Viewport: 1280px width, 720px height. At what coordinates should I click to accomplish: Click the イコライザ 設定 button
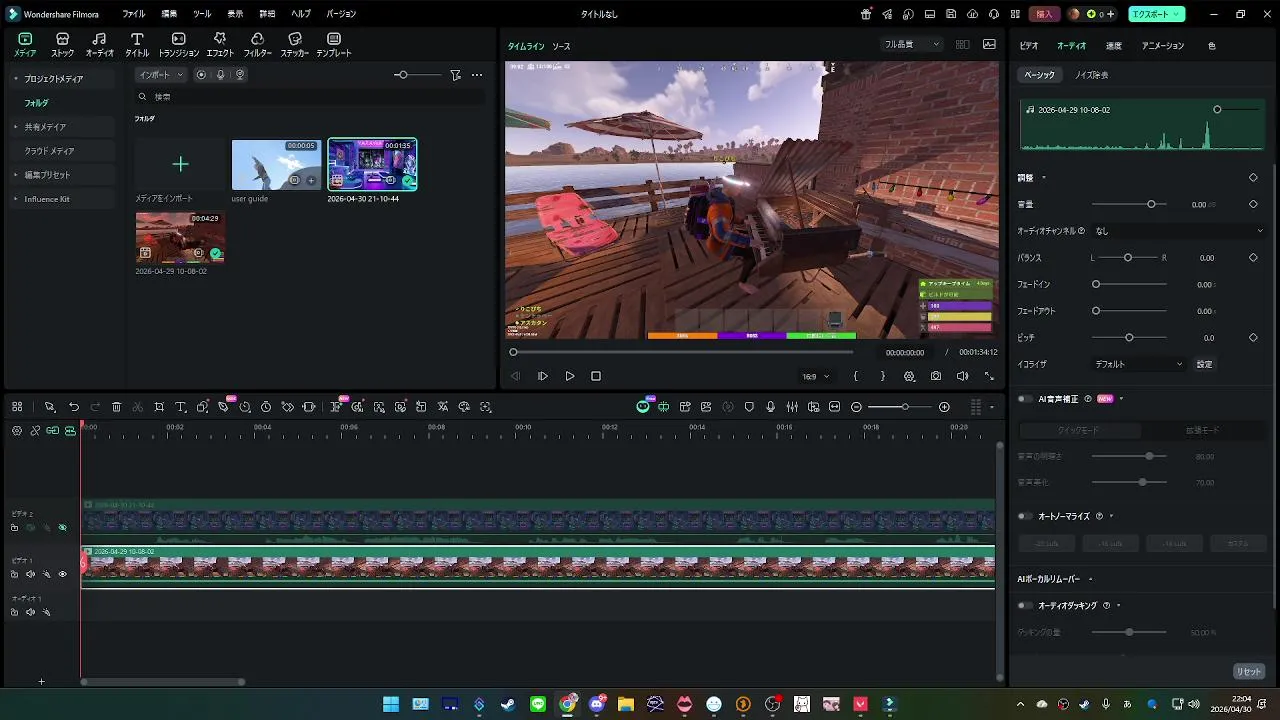(1204, 364)
